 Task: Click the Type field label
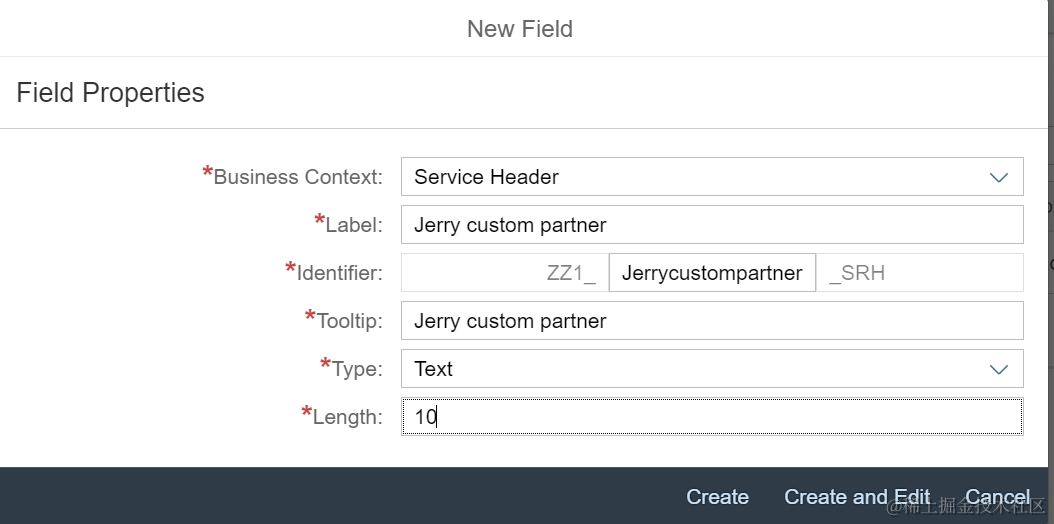tap(357, 369)
